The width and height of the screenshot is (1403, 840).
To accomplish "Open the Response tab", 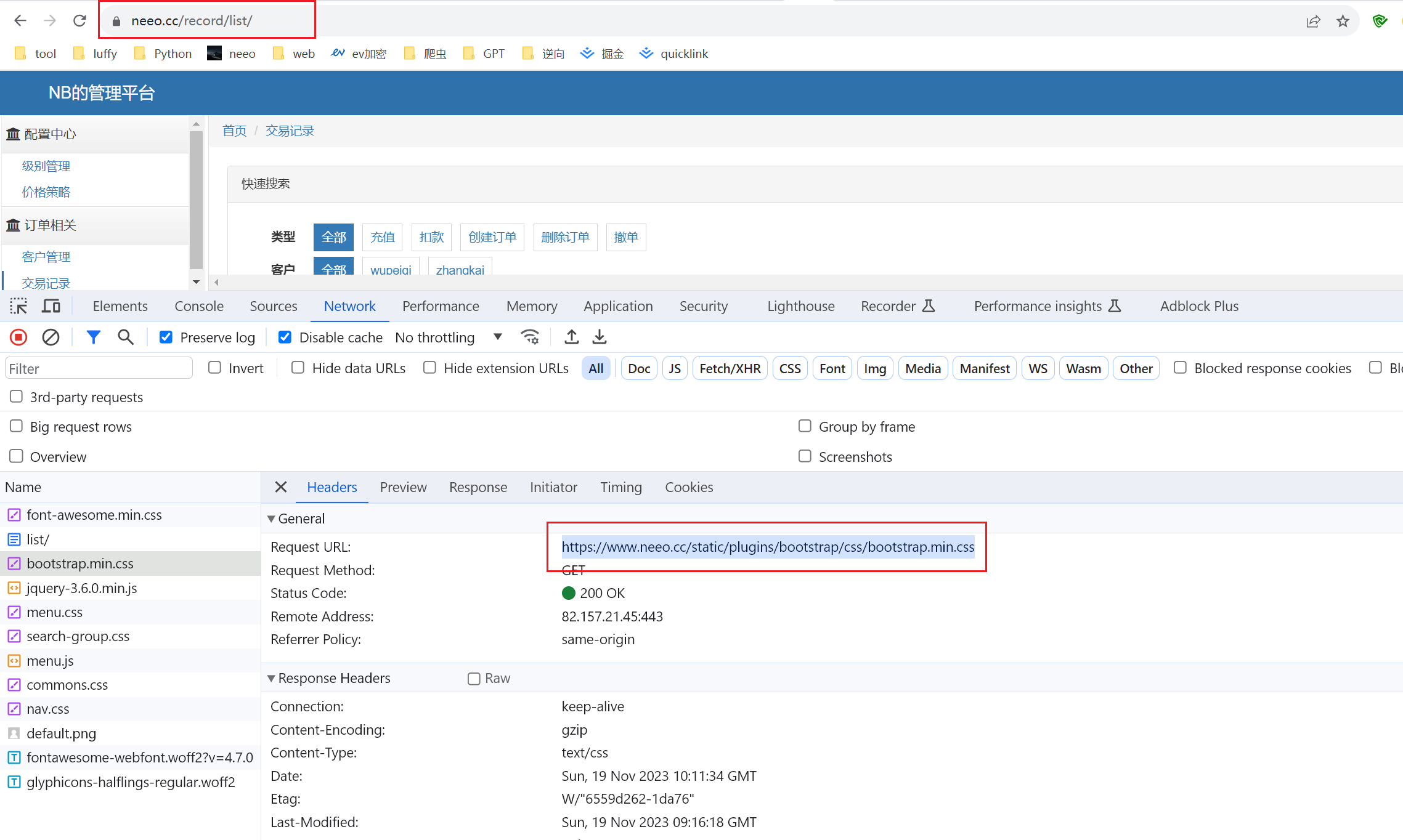I will [478, 487].
